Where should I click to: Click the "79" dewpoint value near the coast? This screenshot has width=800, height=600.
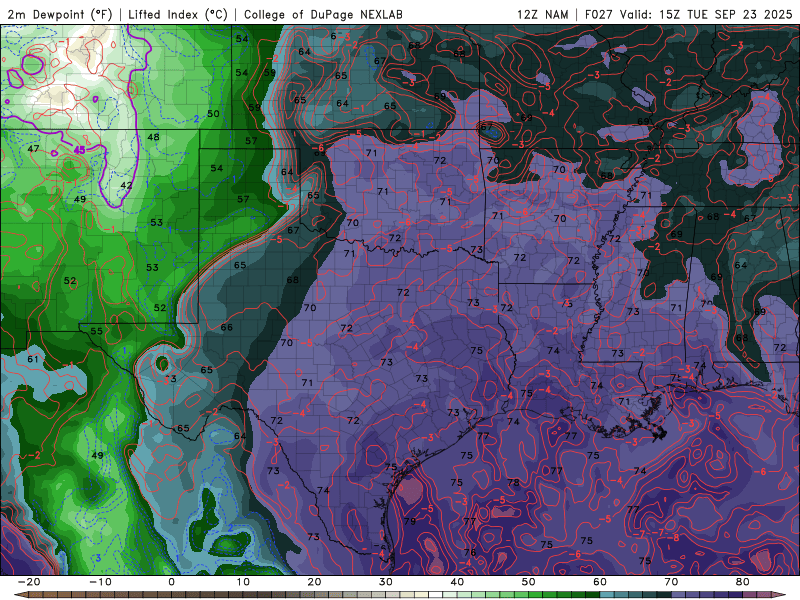pos(410,521)
